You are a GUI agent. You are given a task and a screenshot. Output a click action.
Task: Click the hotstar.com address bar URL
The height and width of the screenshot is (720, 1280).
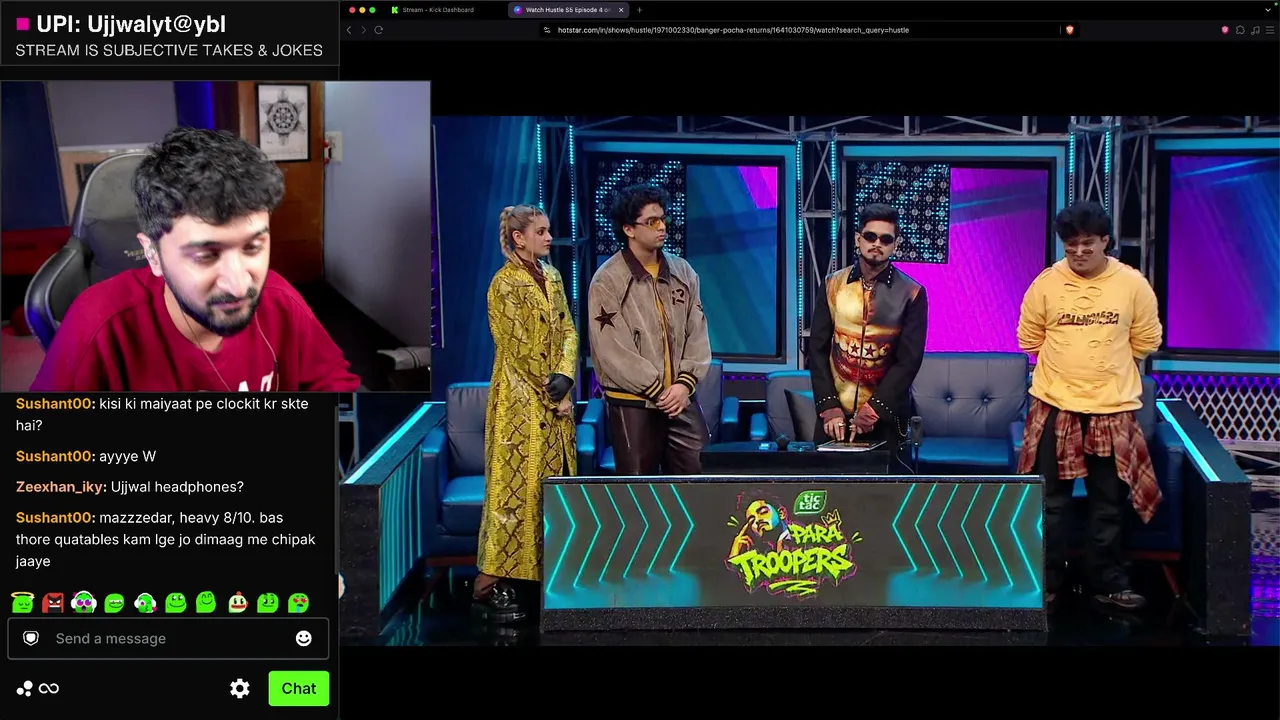[733, 30]
